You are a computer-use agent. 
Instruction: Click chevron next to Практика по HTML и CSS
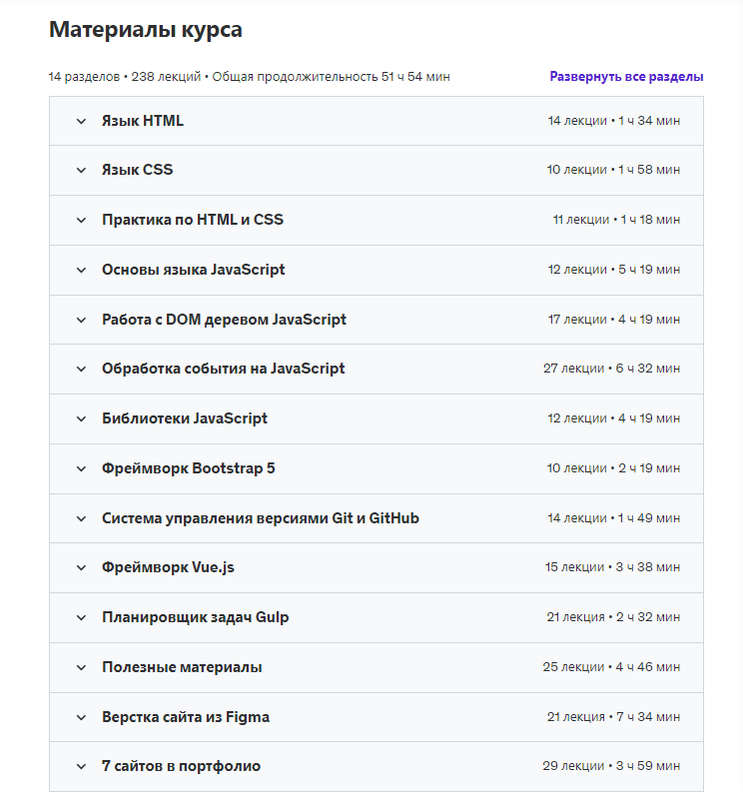pos(82,220)
